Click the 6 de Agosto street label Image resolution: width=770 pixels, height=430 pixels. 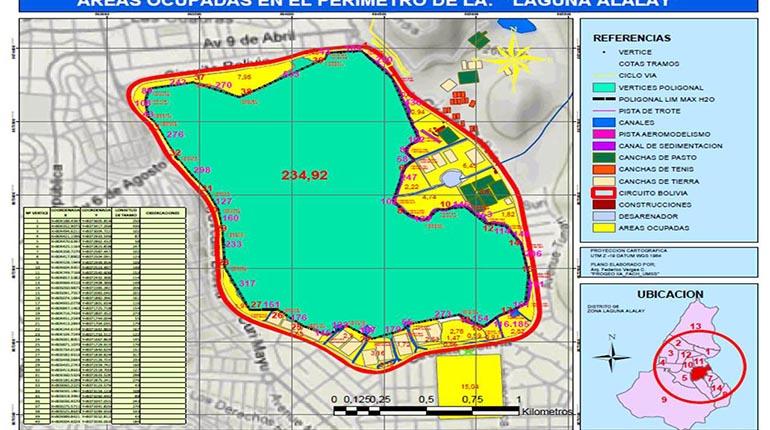[x=129, y=185]
